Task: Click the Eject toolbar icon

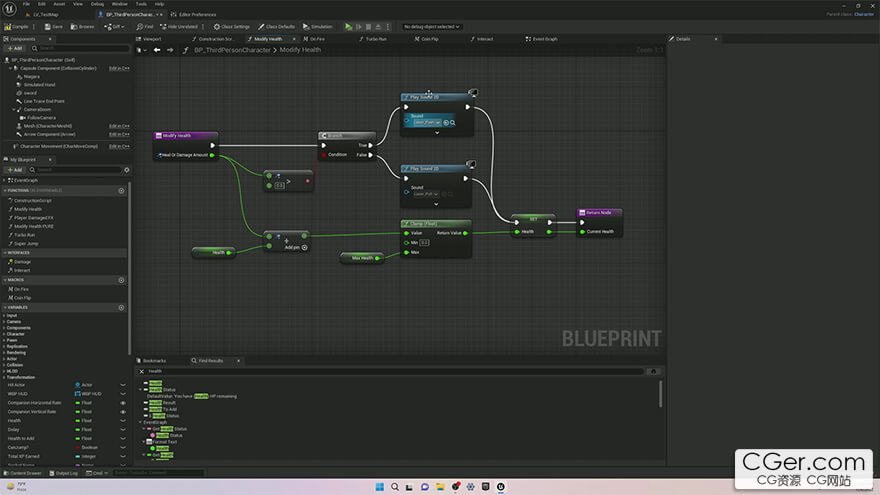Action: coord(378,26)
